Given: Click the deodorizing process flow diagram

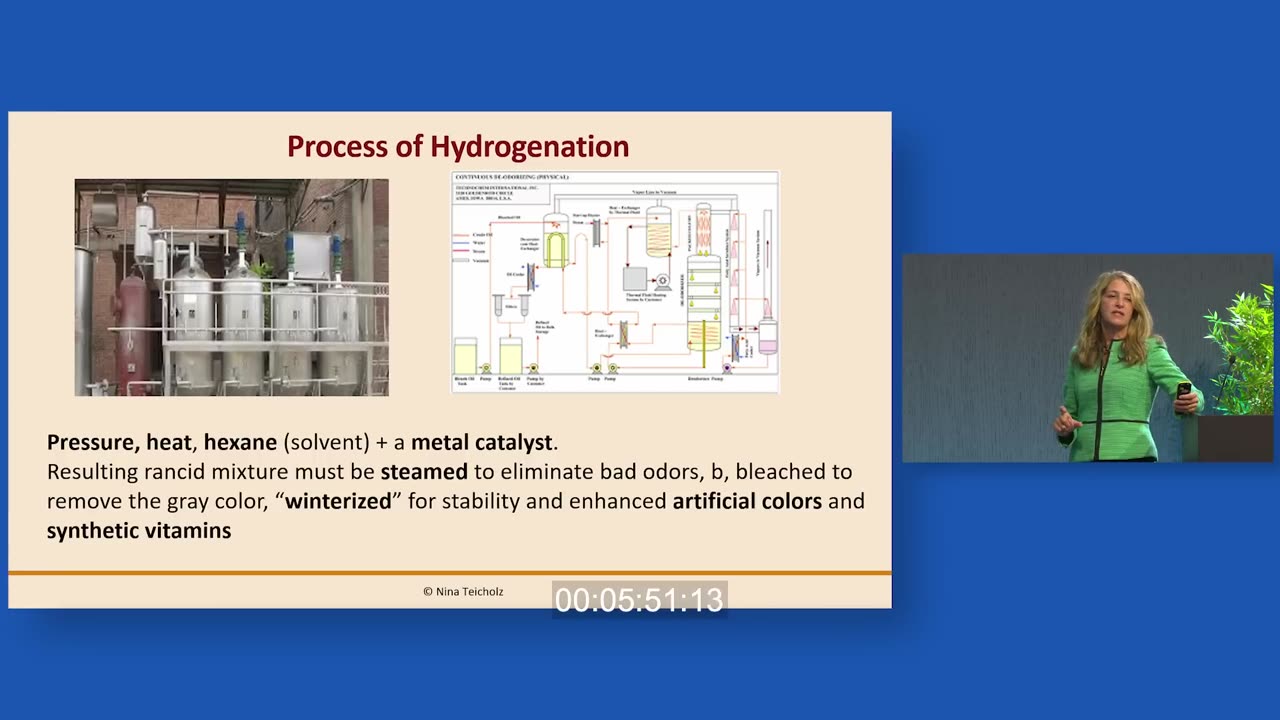Looking at the screenshot, I should [615, 282].
